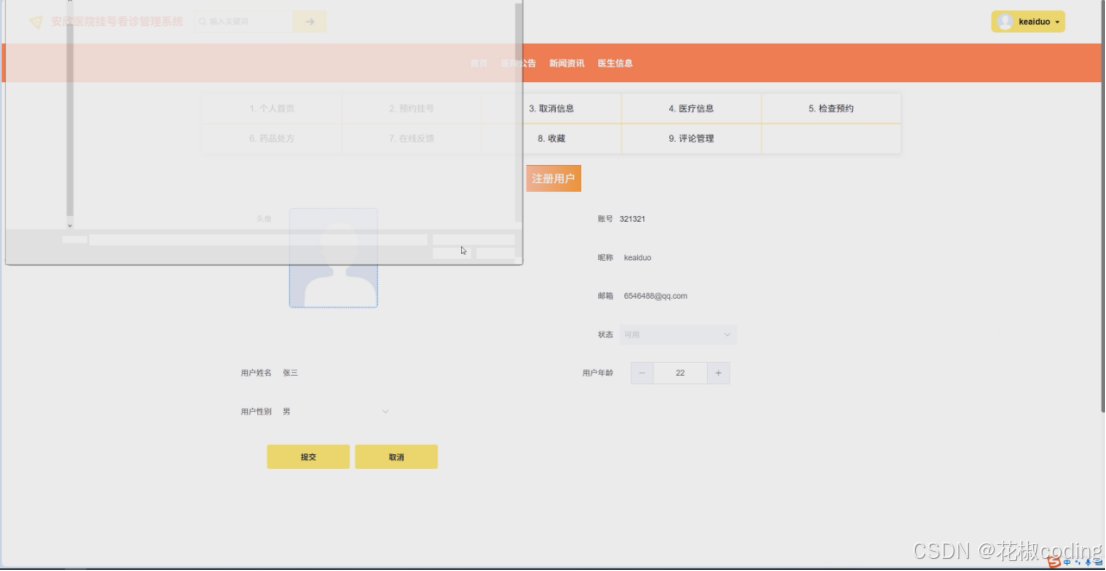The image size is (1106, 571).
Task: Click the hospital system logo icon
Action: point(36,22)
